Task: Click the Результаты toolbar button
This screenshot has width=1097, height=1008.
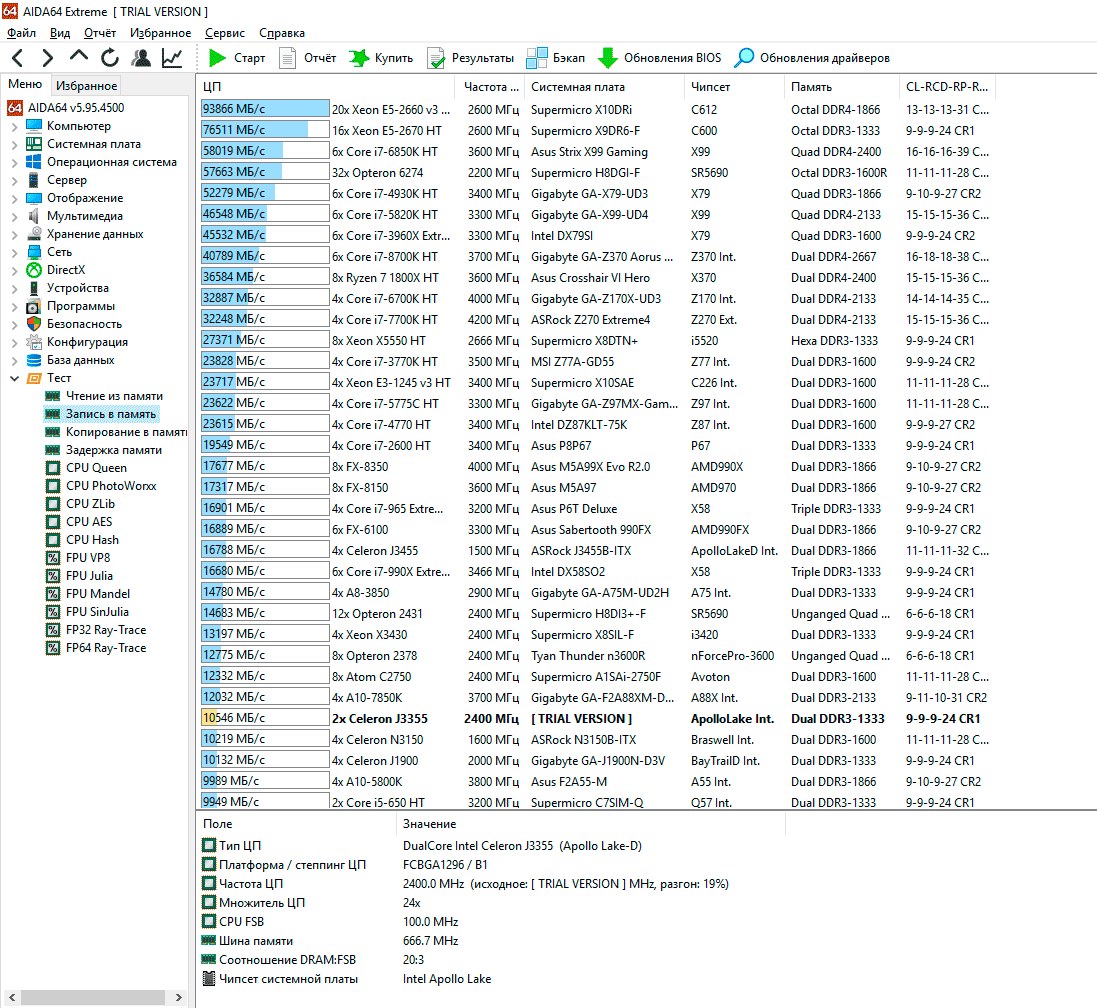Action: click(x=470, y=58)
